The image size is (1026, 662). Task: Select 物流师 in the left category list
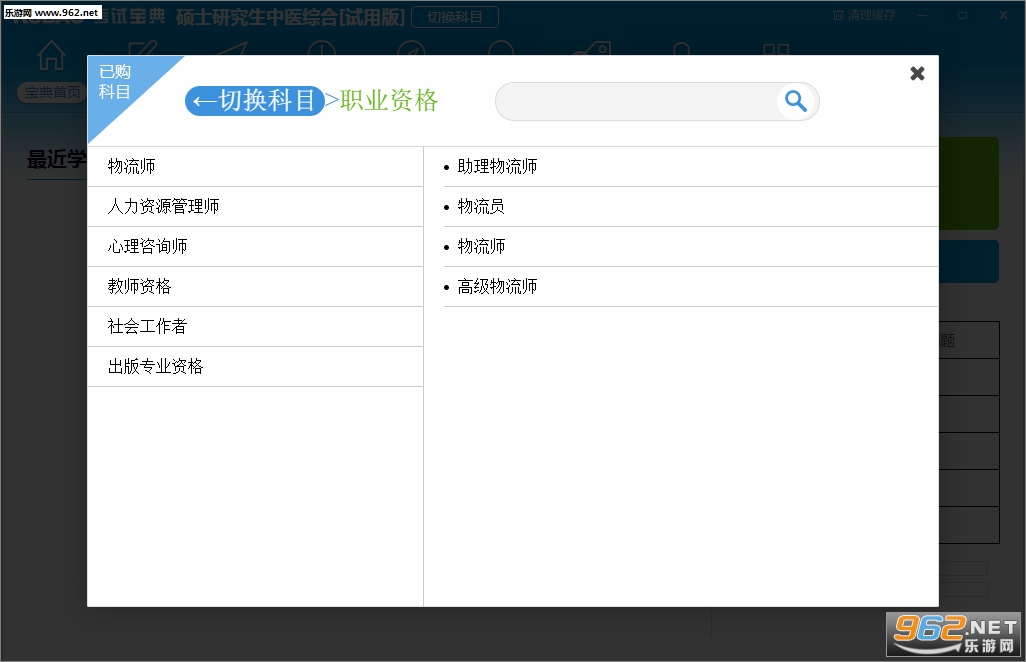[255, 167]
